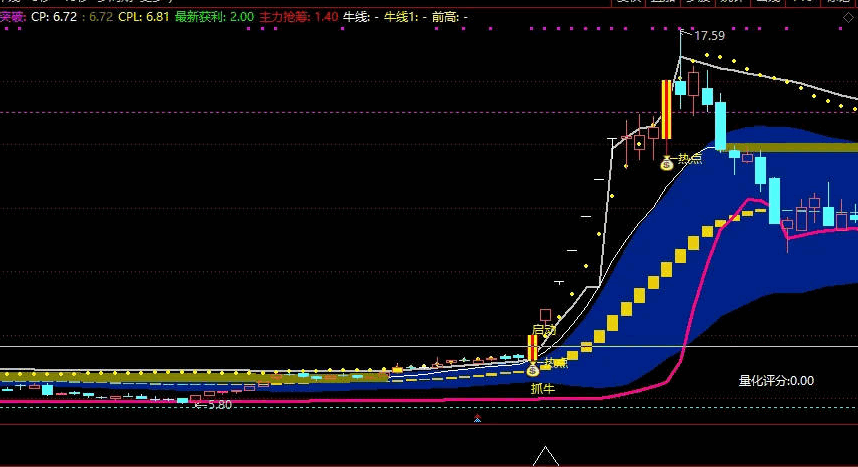Image resolution: width=858 pixels, height=467 pixels.
Task: Click the money bag icon beside 热点 near the peak
Action: [x=667, y=163]
